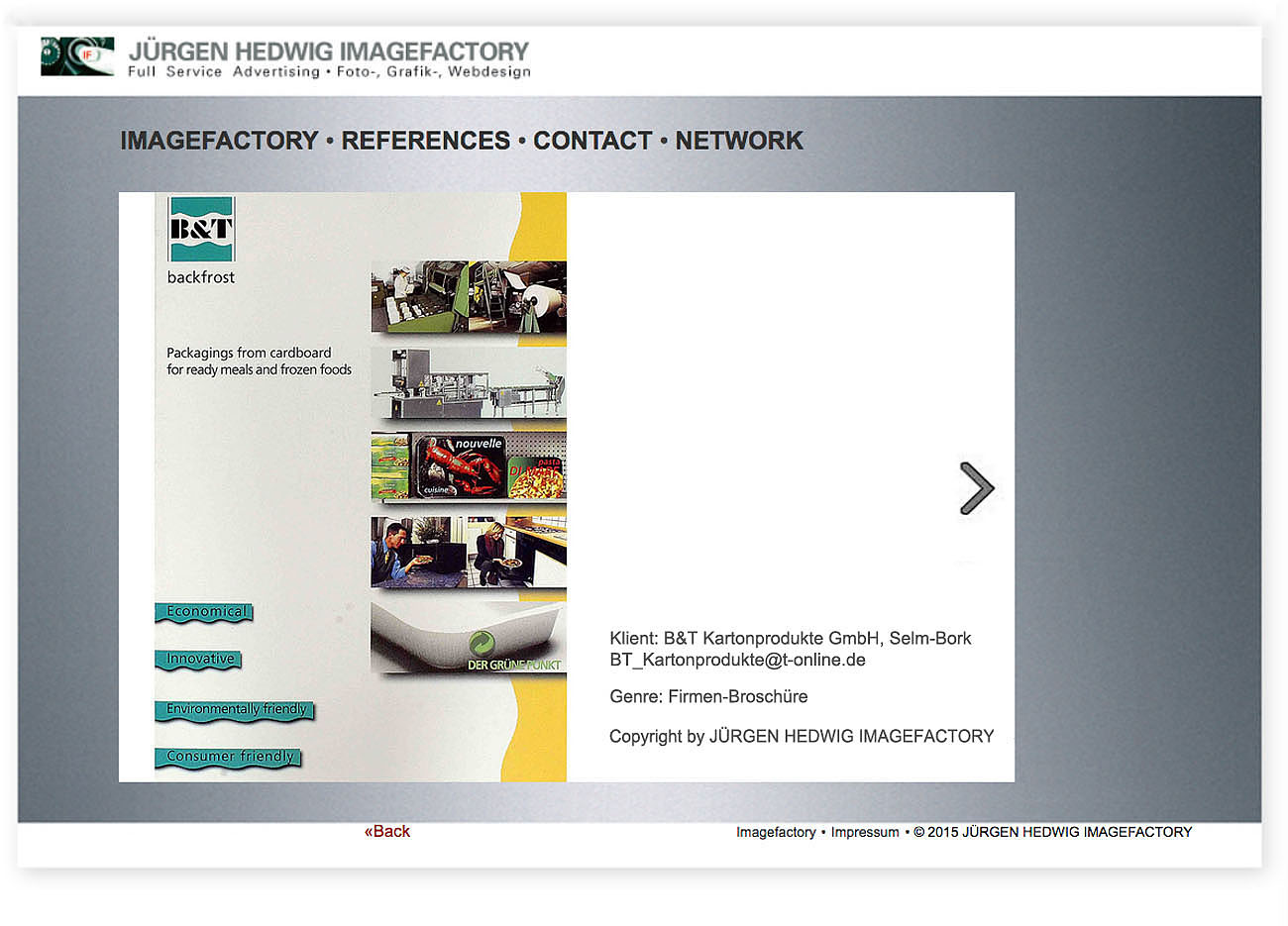Image resolution: width=1288 pixels, height=926 pixels.
Task: Click the next slide arrow
Action: tap(976, 488)
